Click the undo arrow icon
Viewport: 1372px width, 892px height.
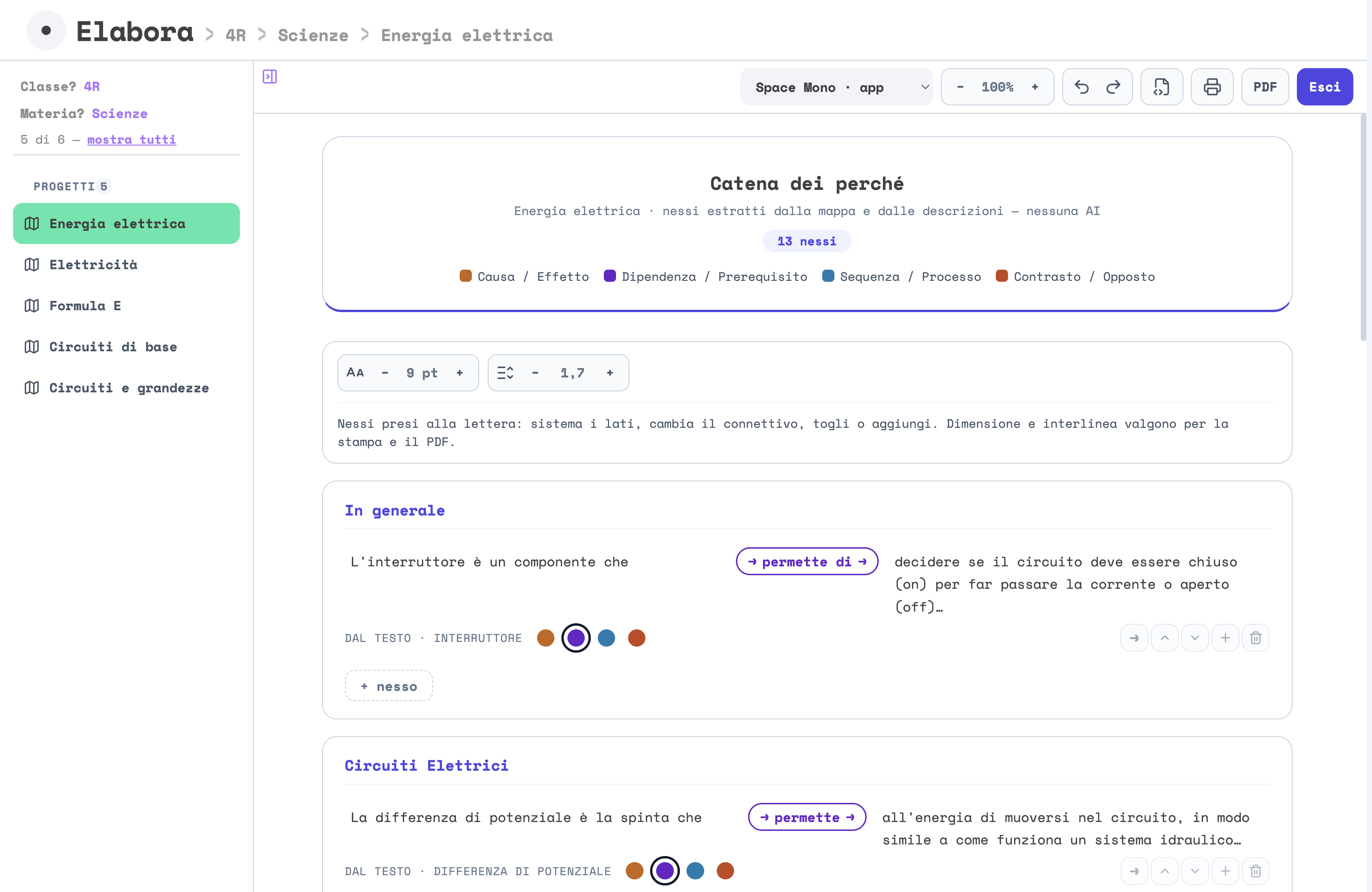click(1081, 87)
